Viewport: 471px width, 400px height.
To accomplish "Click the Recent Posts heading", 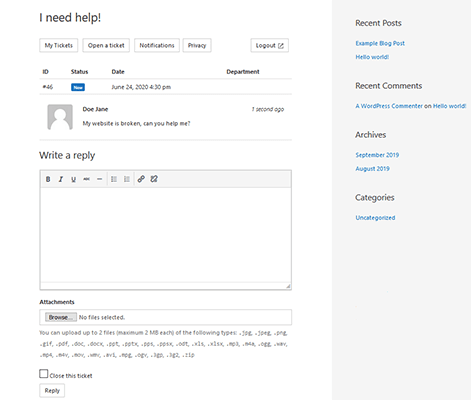I will click(x=378, y=23).
